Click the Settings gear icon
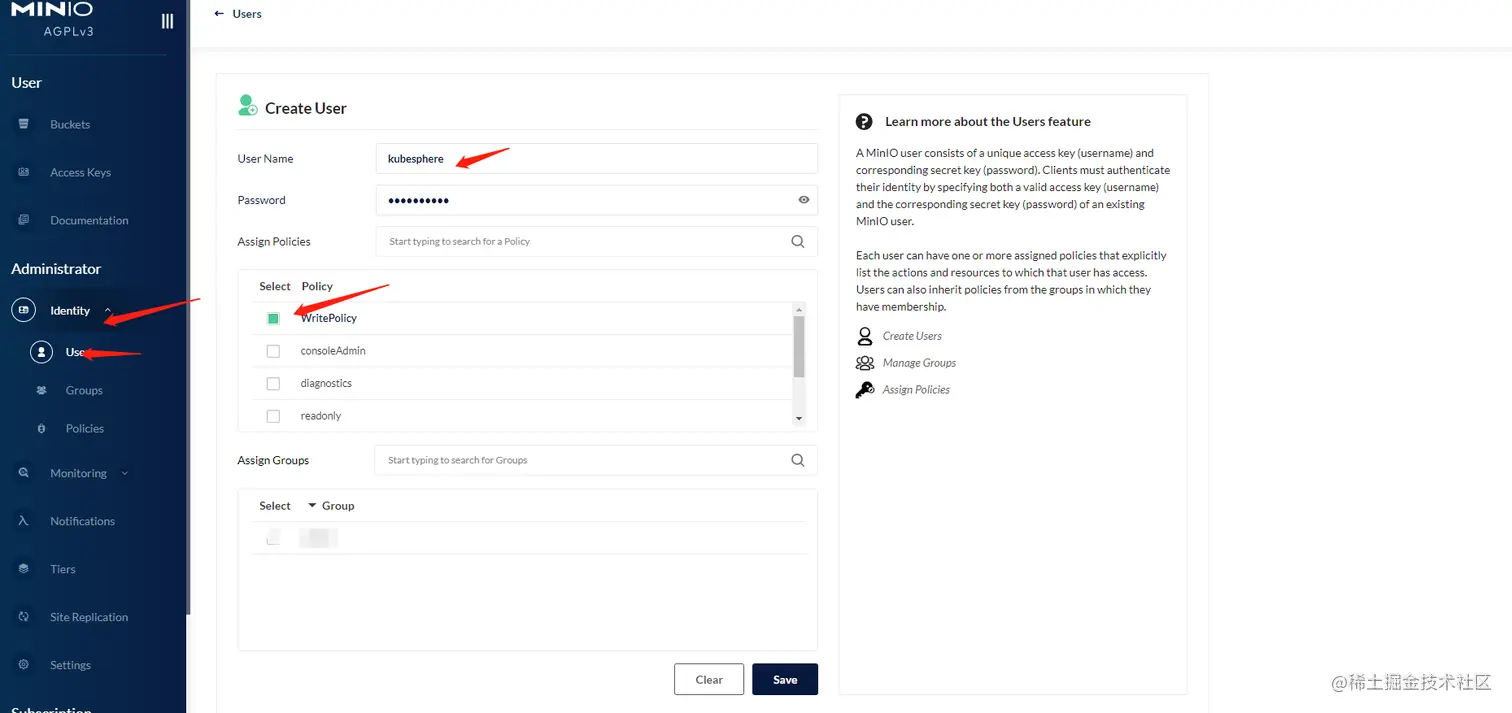 23,665
